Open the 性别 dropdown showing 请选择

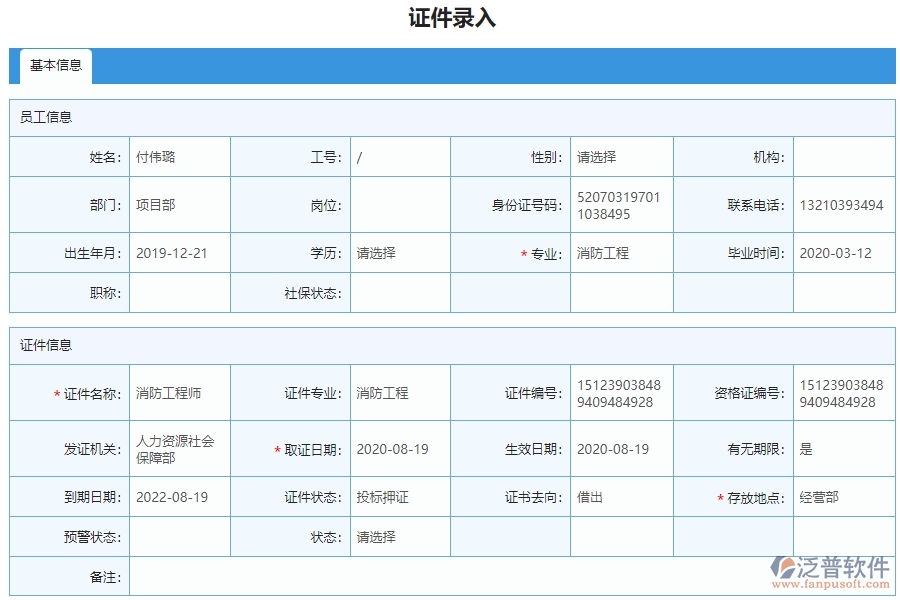click(620, 156)
